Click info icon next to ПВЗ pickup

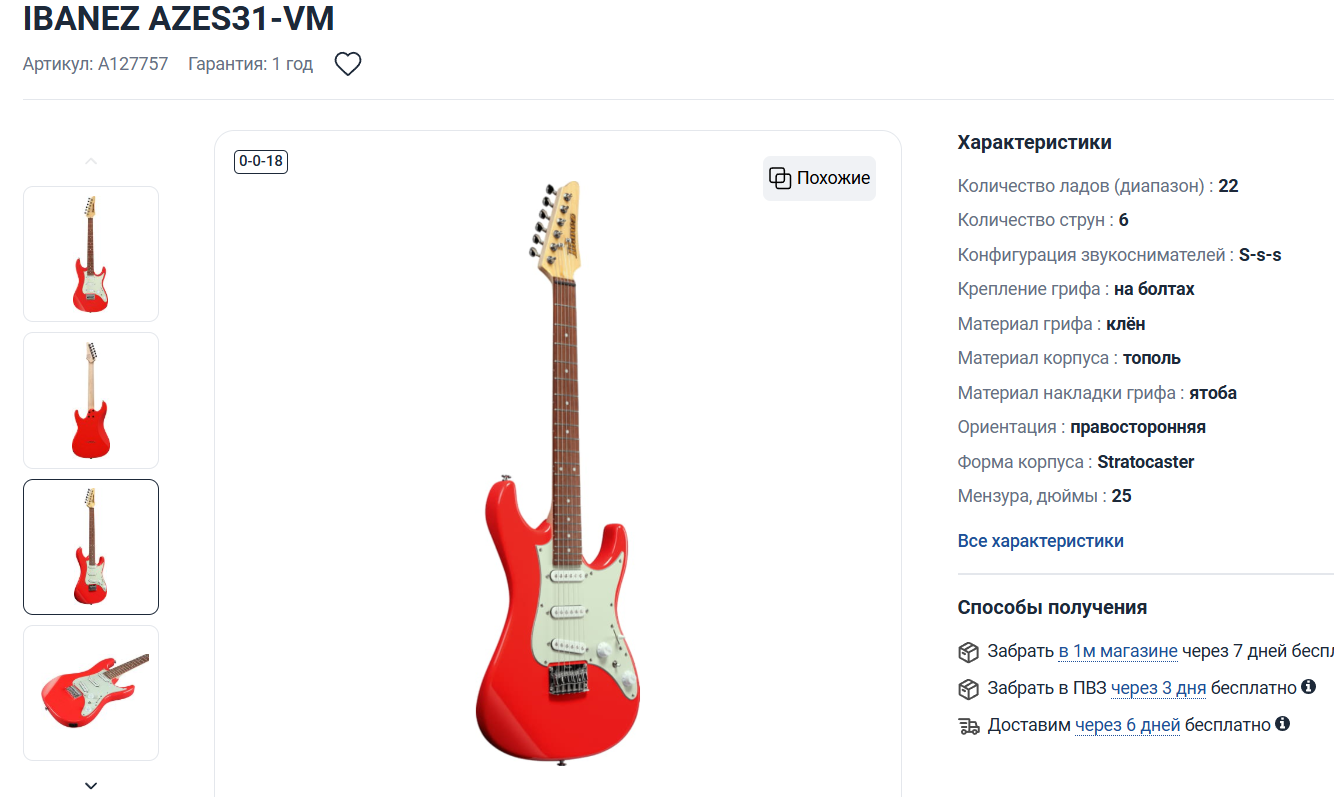pos(1308,687)
